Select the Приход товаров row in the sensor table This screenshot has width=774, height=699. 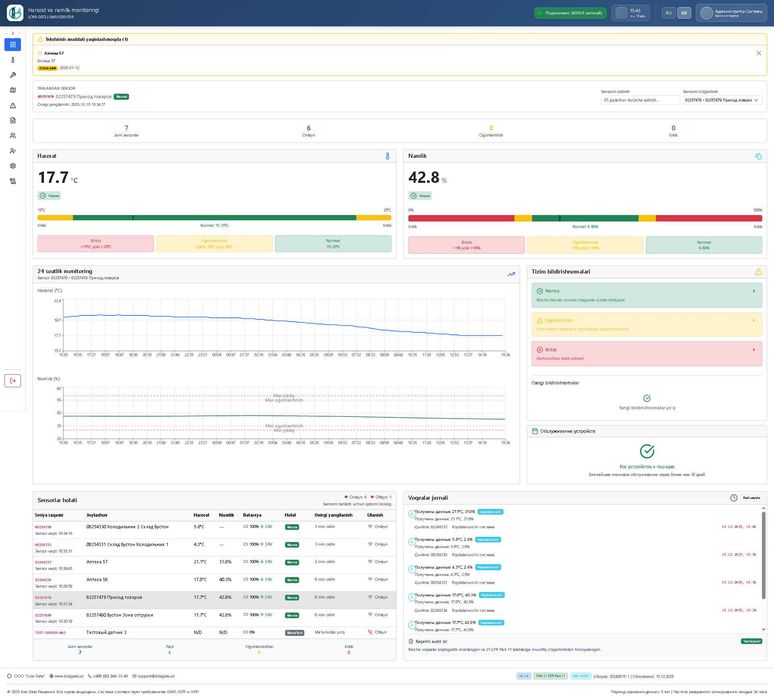[x=201, y=597]
